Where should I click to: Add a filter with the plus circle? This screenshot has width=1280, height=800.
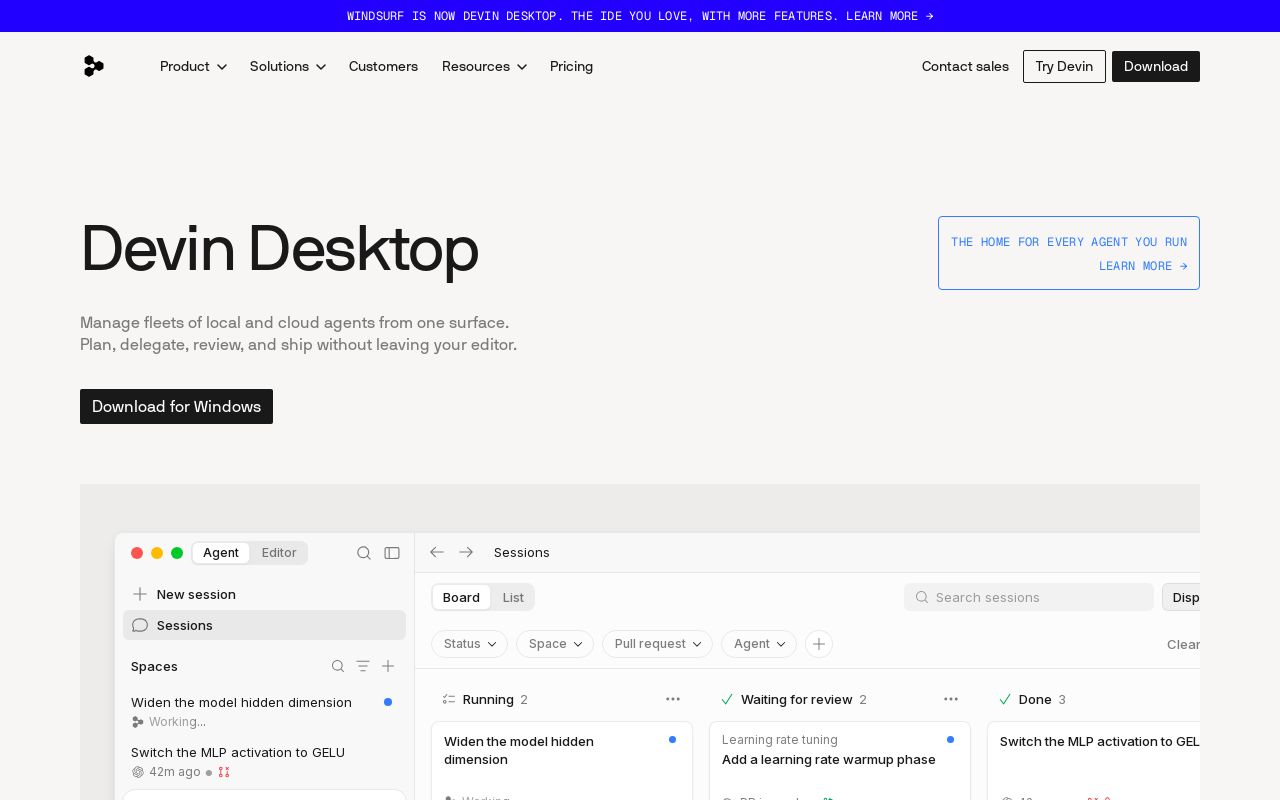pyautogui.click(x=819, y=644)
